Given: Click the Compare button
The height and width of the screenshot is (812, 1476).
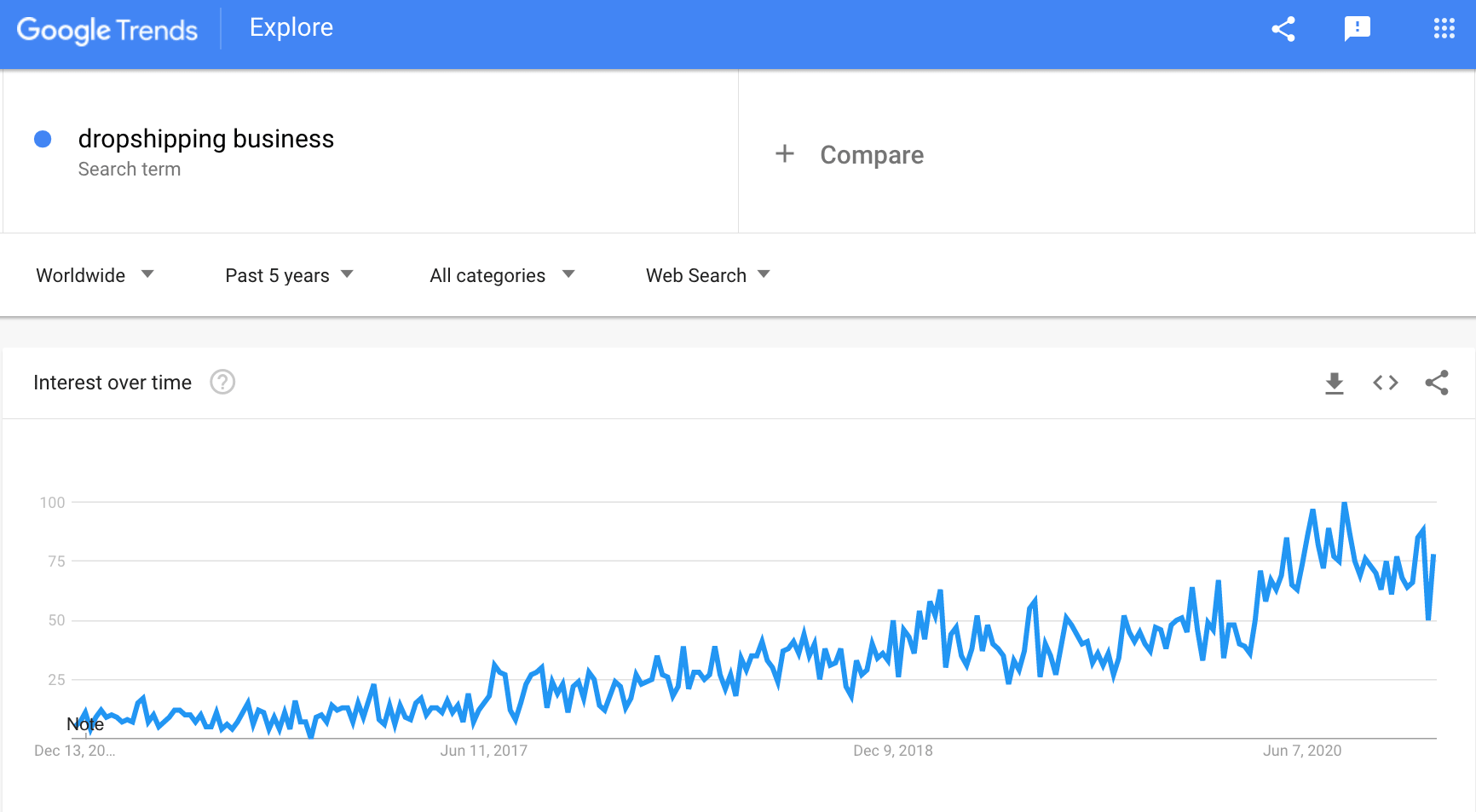Looking at the screenshot, I should (871, 155).
